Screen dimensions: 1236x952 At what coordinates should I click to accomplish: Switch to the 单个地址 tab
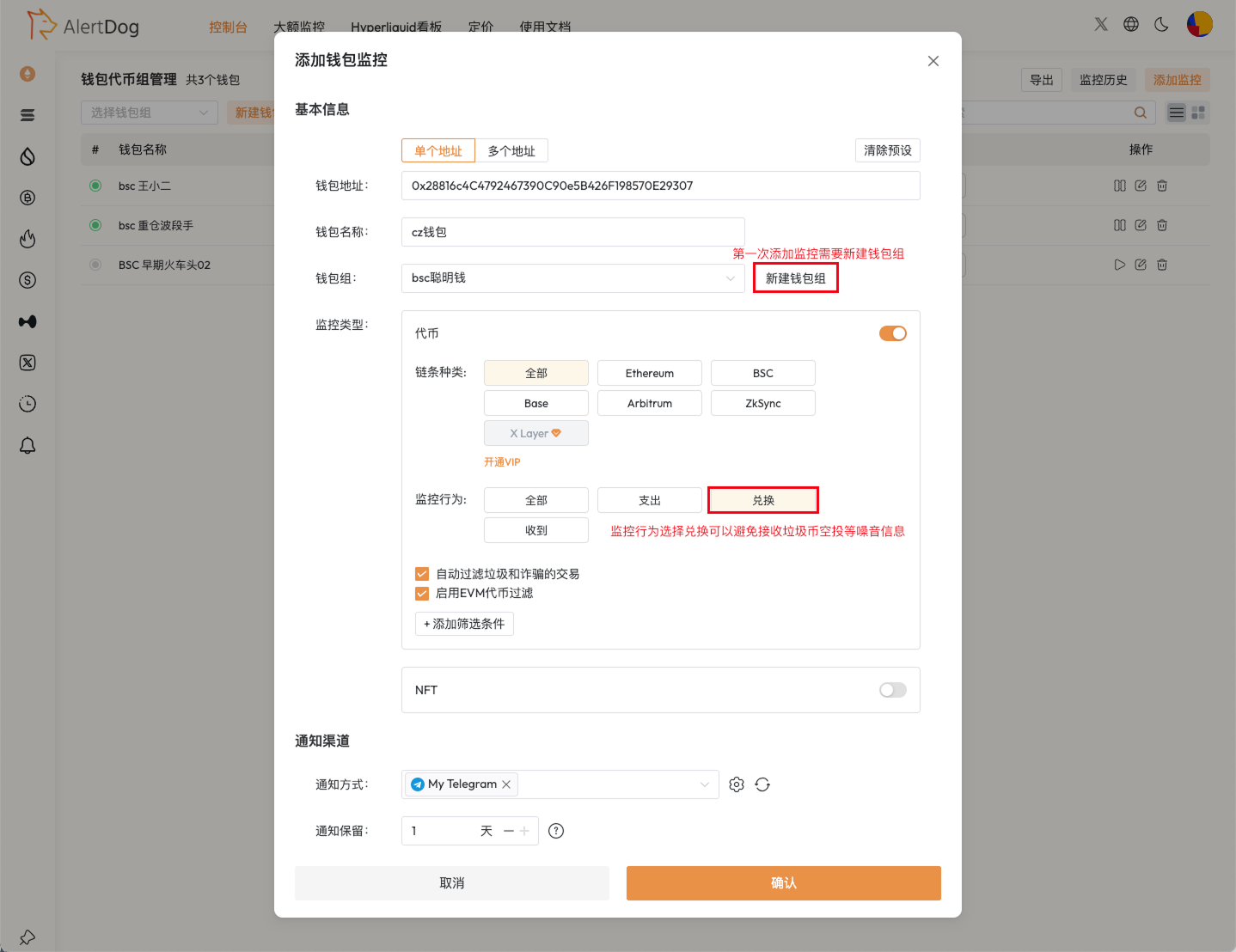(x=438, y=150)
